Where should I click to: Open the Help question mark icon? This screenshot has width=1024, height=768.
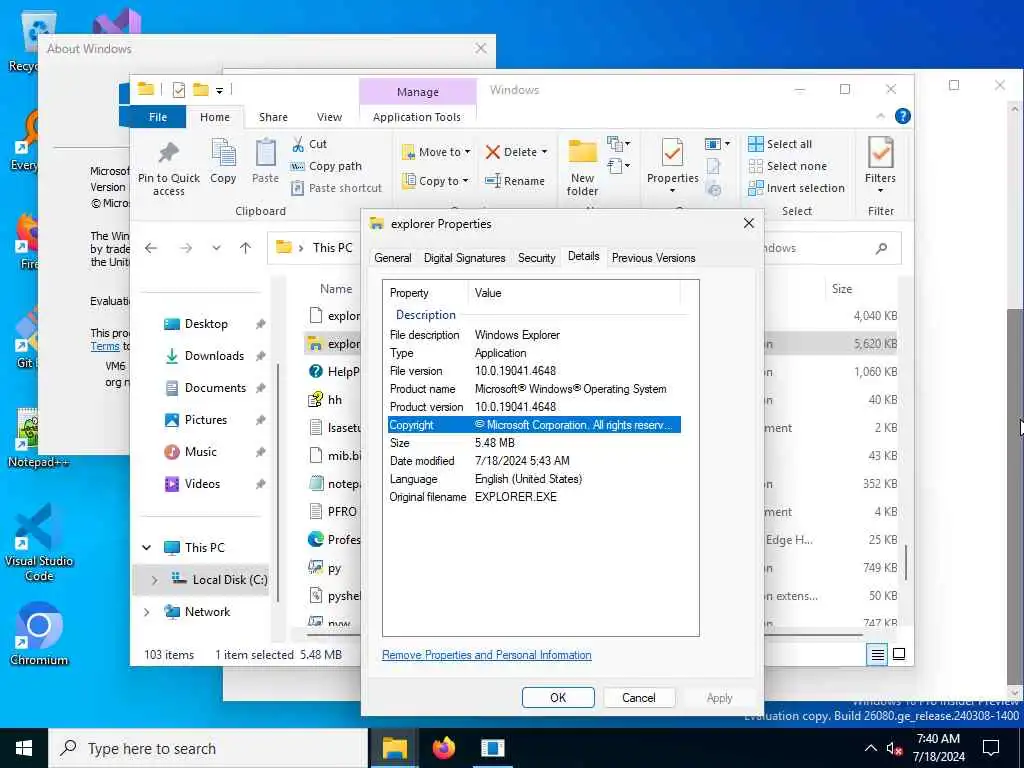[903, 116]
